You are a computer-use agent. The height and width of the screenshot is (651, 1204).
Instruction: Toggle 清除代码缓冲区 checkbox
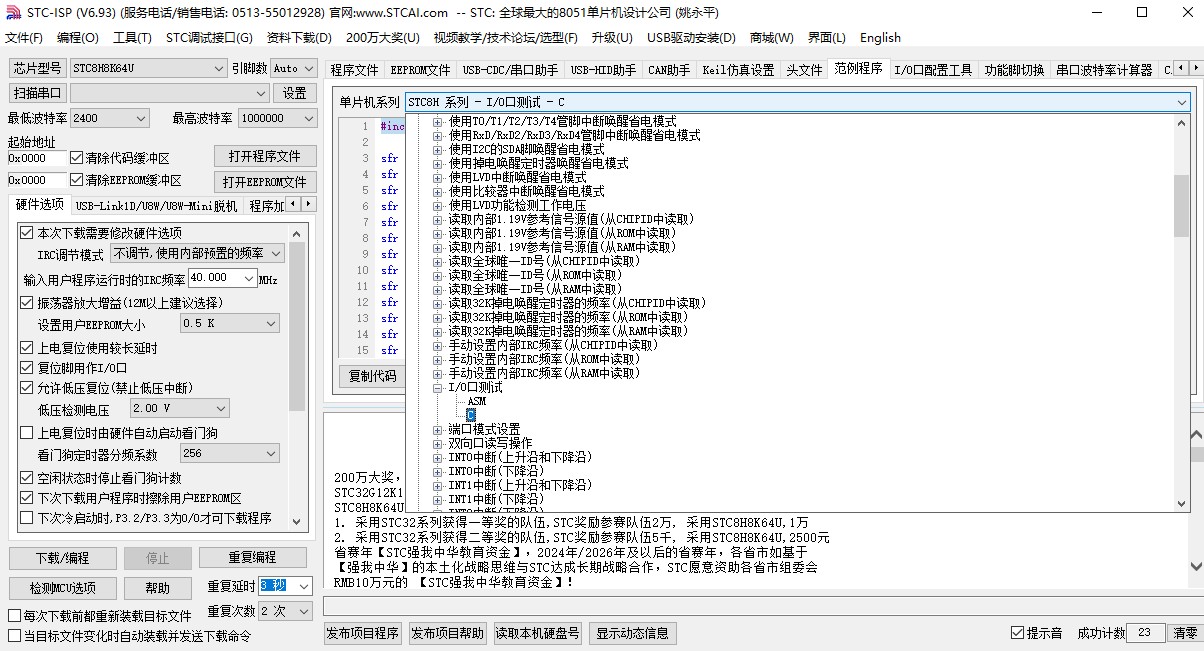pyautogui.click(x=77, y=158)
